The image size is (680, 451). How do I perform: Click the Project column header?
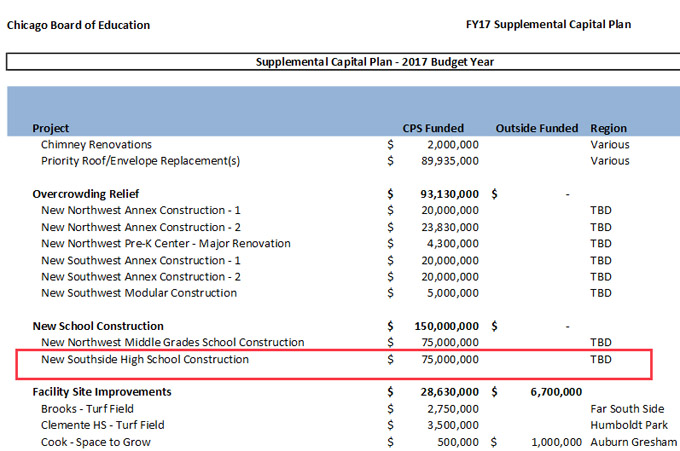50,128
